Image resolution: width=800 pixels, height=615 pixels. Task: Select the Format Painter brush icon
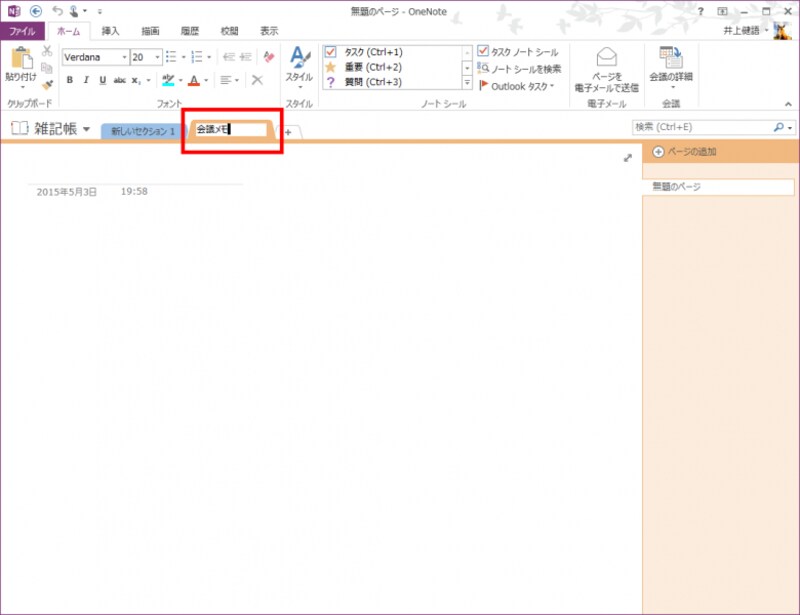pos(47,85)
